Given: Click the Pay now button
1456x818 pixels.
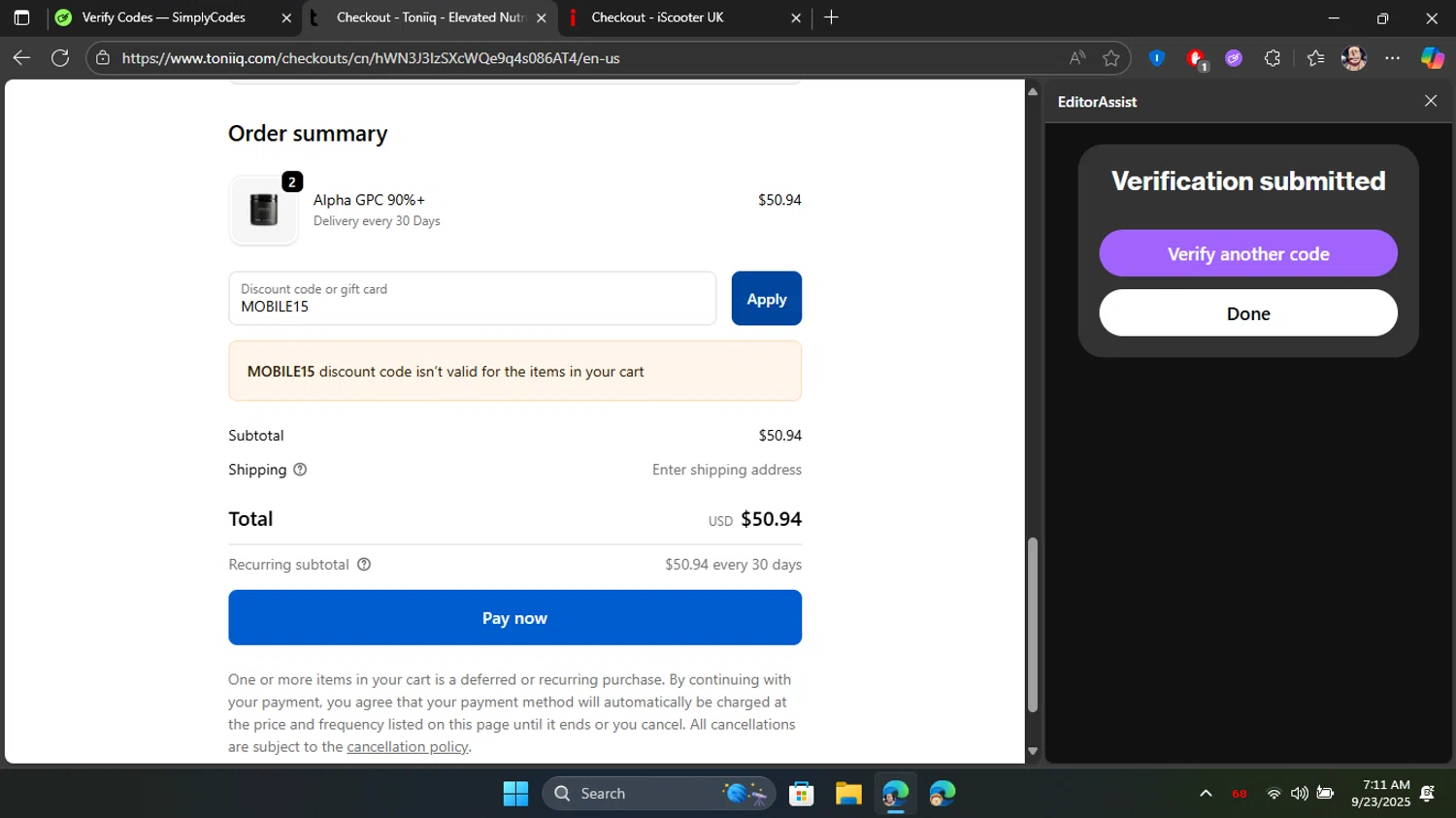Looking at the screenshot, I should pyautogui.click(x=514, y=618).
